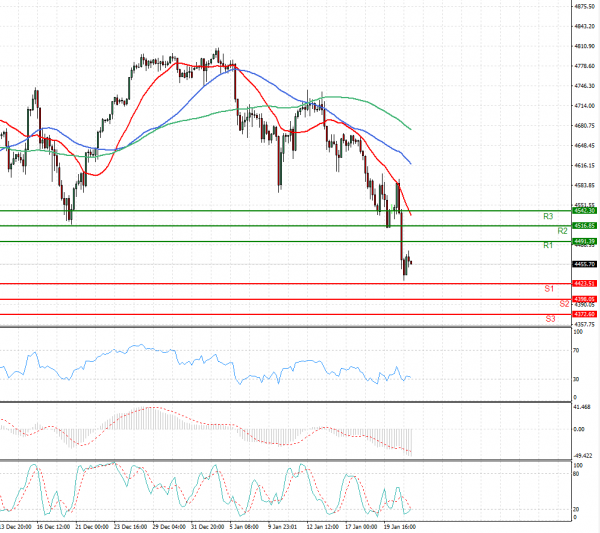Select the red 4398.06 price tag
This screenshot has width=600, height=533.
pyautogui.click(x=584, y=299)
